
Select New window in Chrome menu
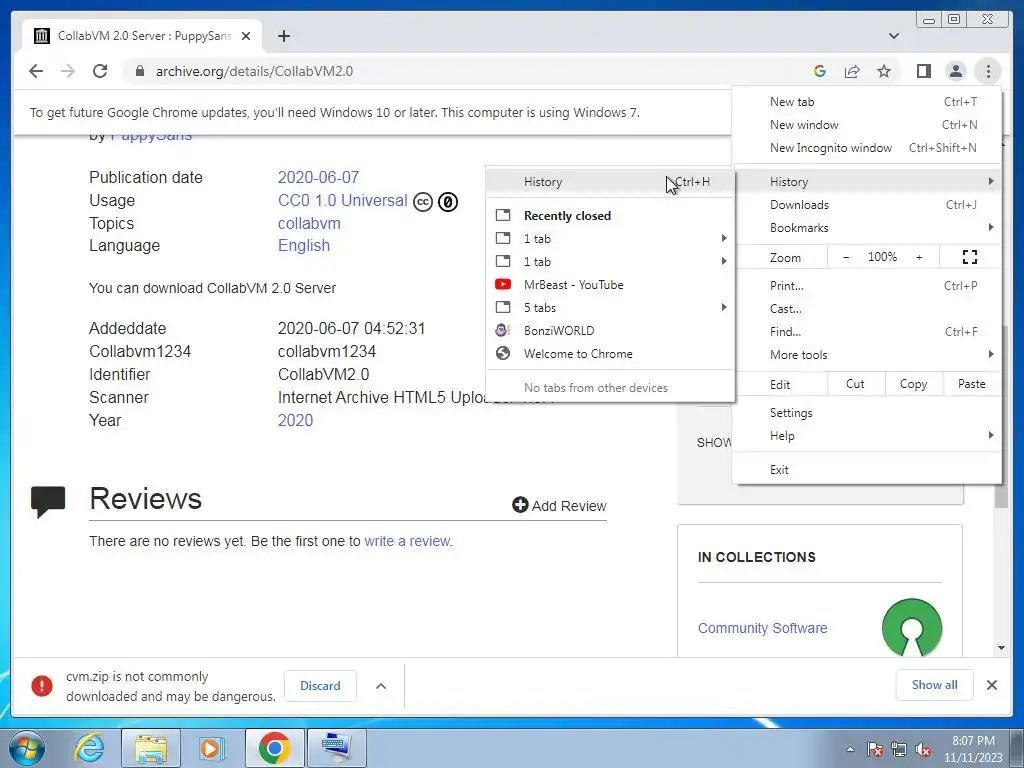tap(867, 125)
